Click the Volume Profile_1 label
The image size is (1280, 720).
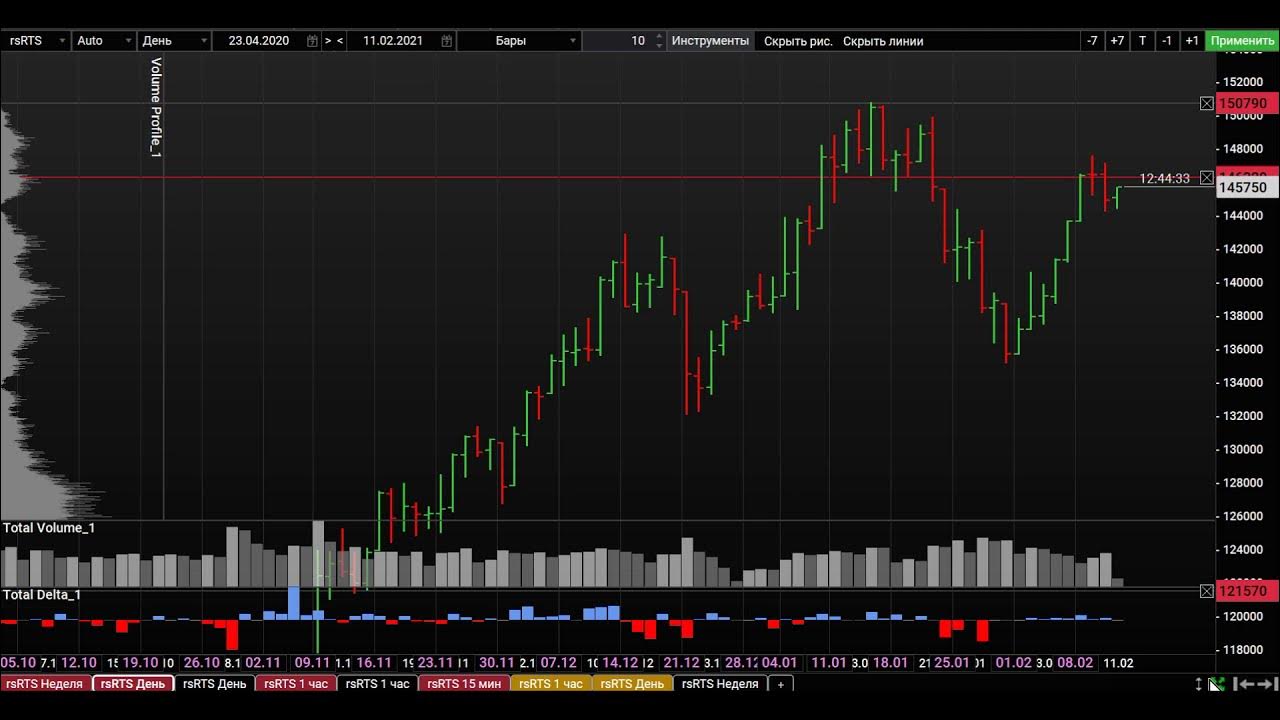(156, 107)
